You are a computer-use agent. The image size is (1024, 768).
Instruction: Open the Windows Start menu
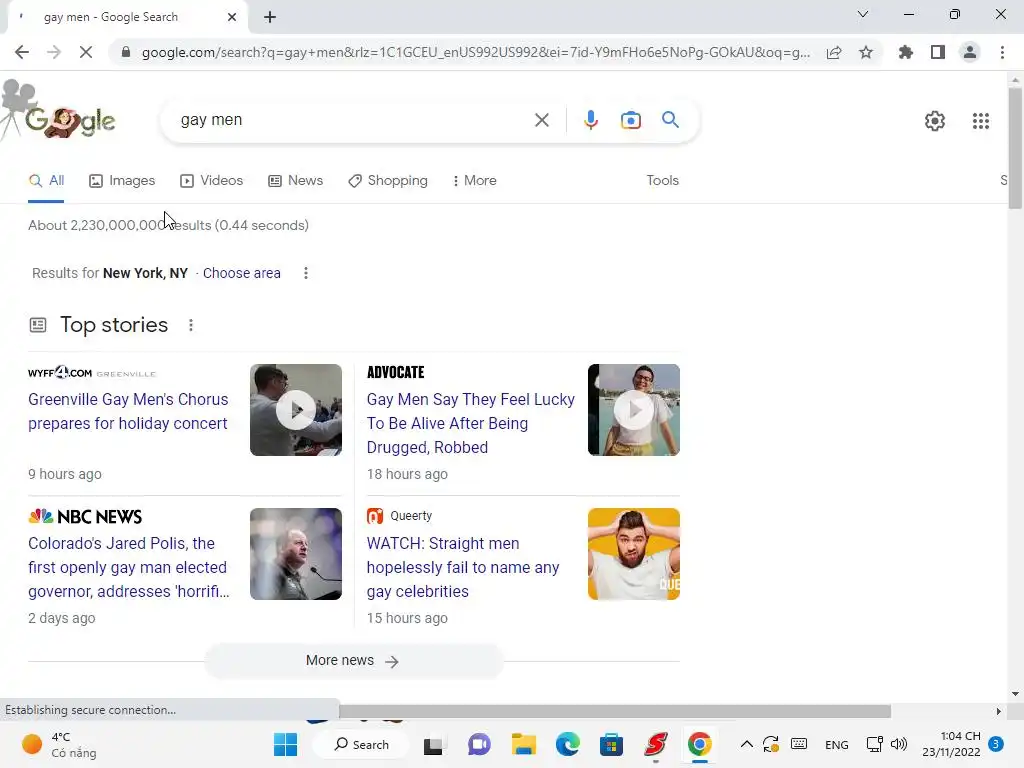coord(285,744)
